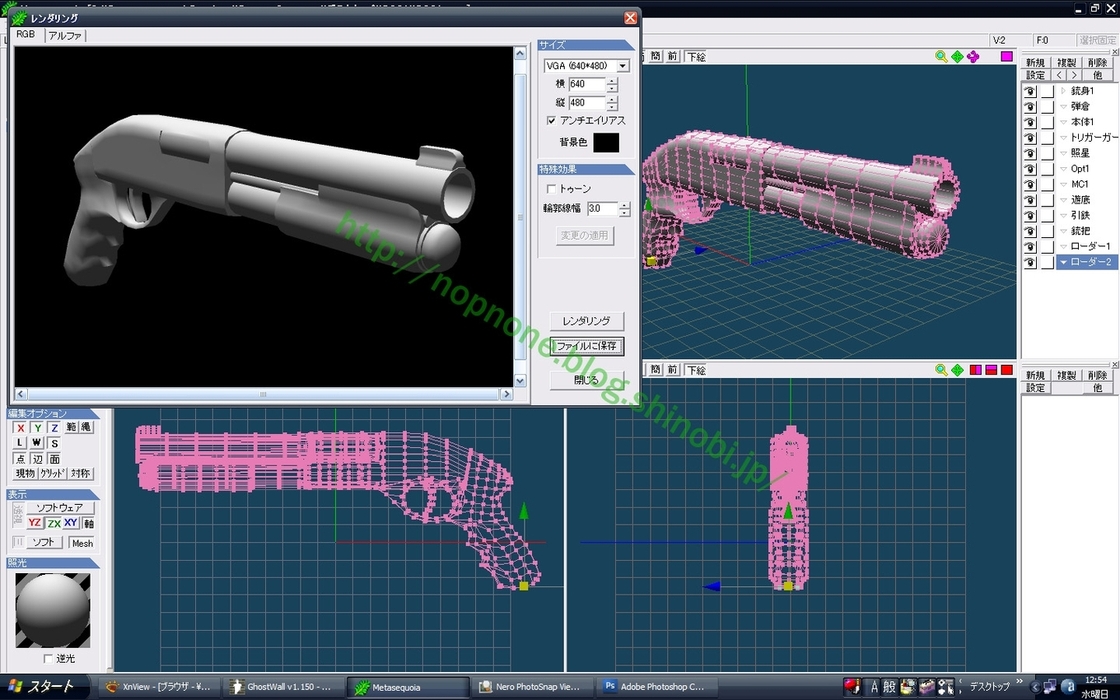Click 簡 in the bottom viewport header
1120x700 pixels.
point(655,370)
